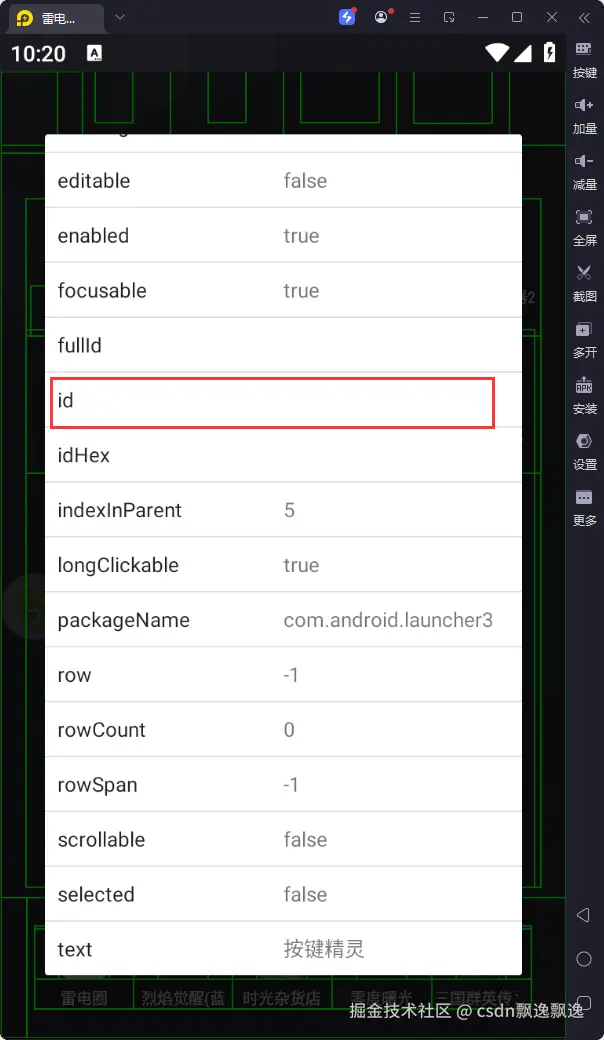Image resolution: width=604 pixels, height=1040 pixels.
Task: Select the id property row
Action: (272, 401)
